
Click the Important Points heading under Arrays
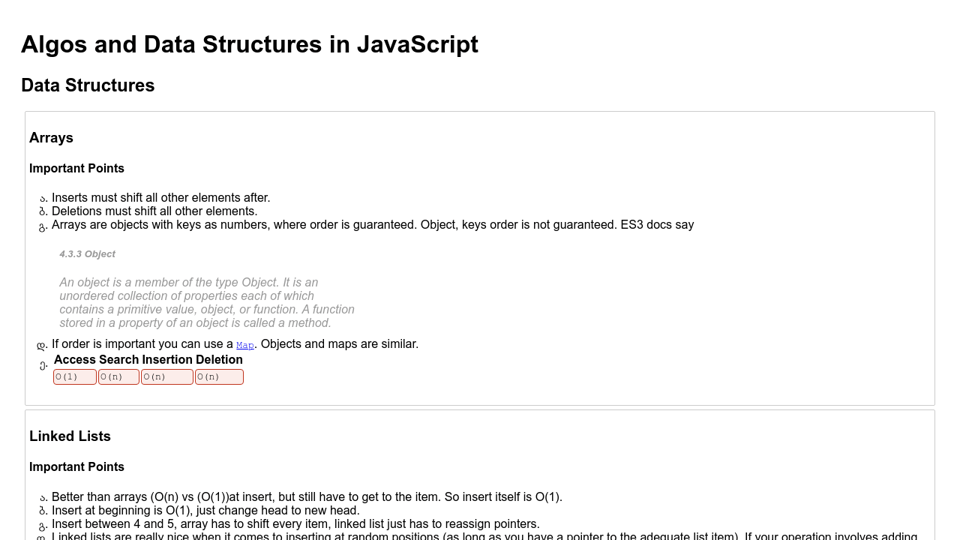(x=77, y=169)
